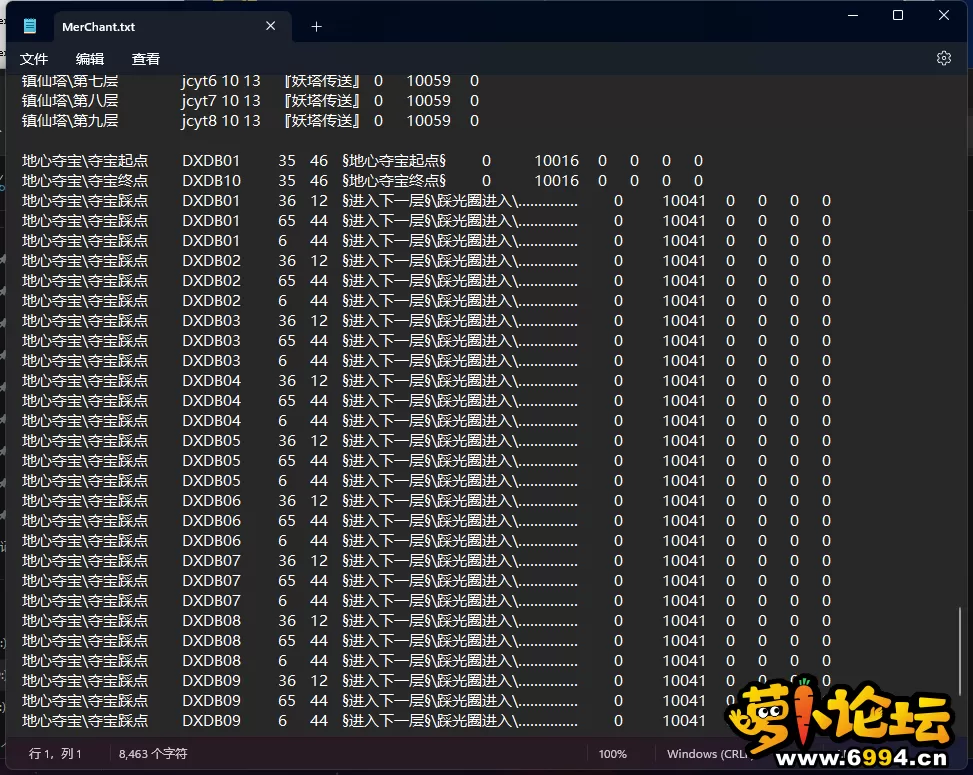
Task: Click 10016 on the 夺宝起点 line
Action: point(557,161)
